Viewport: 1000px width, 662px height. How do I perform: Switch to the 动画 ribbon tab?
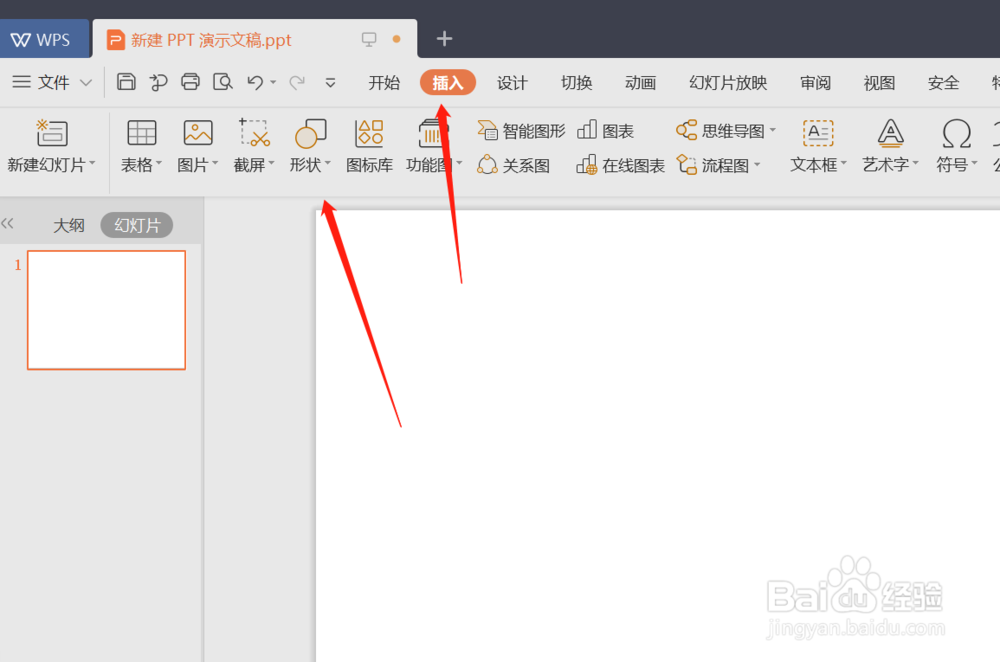pos(640,83)
